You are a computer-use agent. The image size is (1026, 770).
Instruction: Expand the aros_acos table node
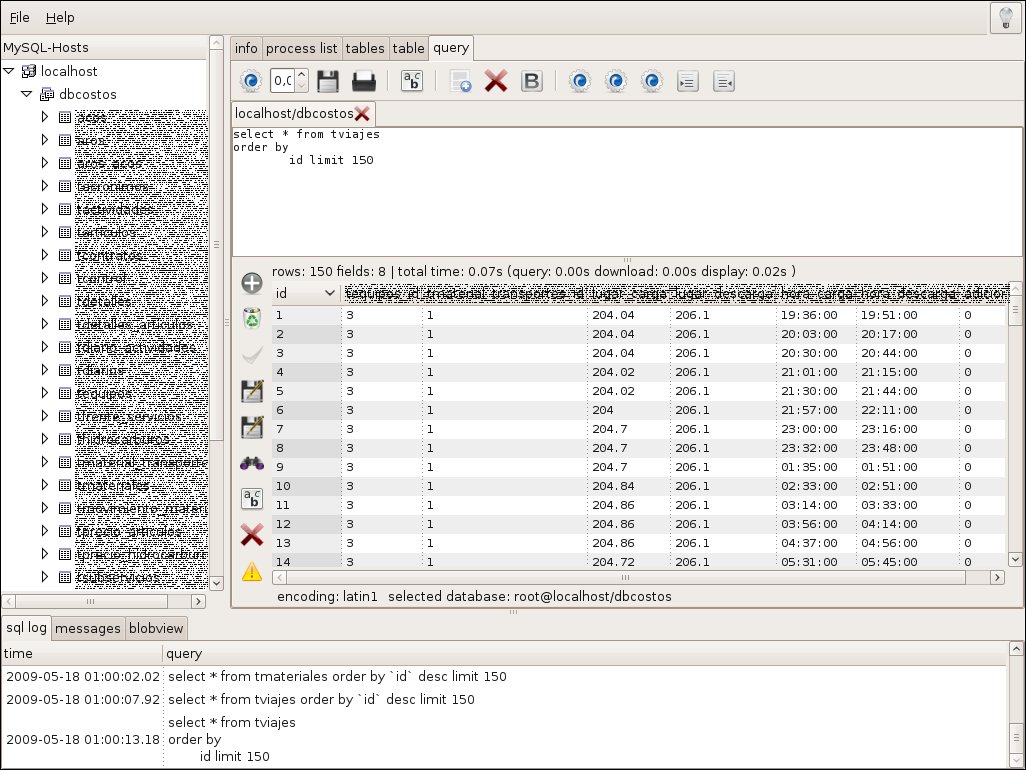(x=44, y=163)
